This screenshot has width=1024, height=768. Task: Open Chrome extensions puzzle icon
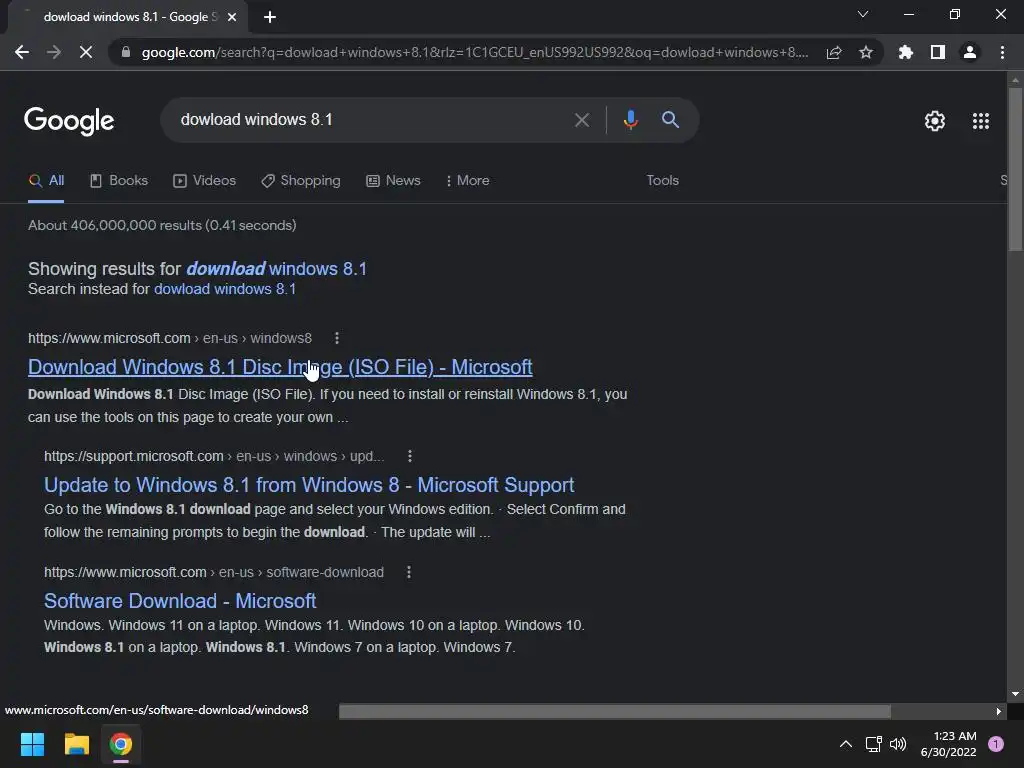click(x=906, y=52)
